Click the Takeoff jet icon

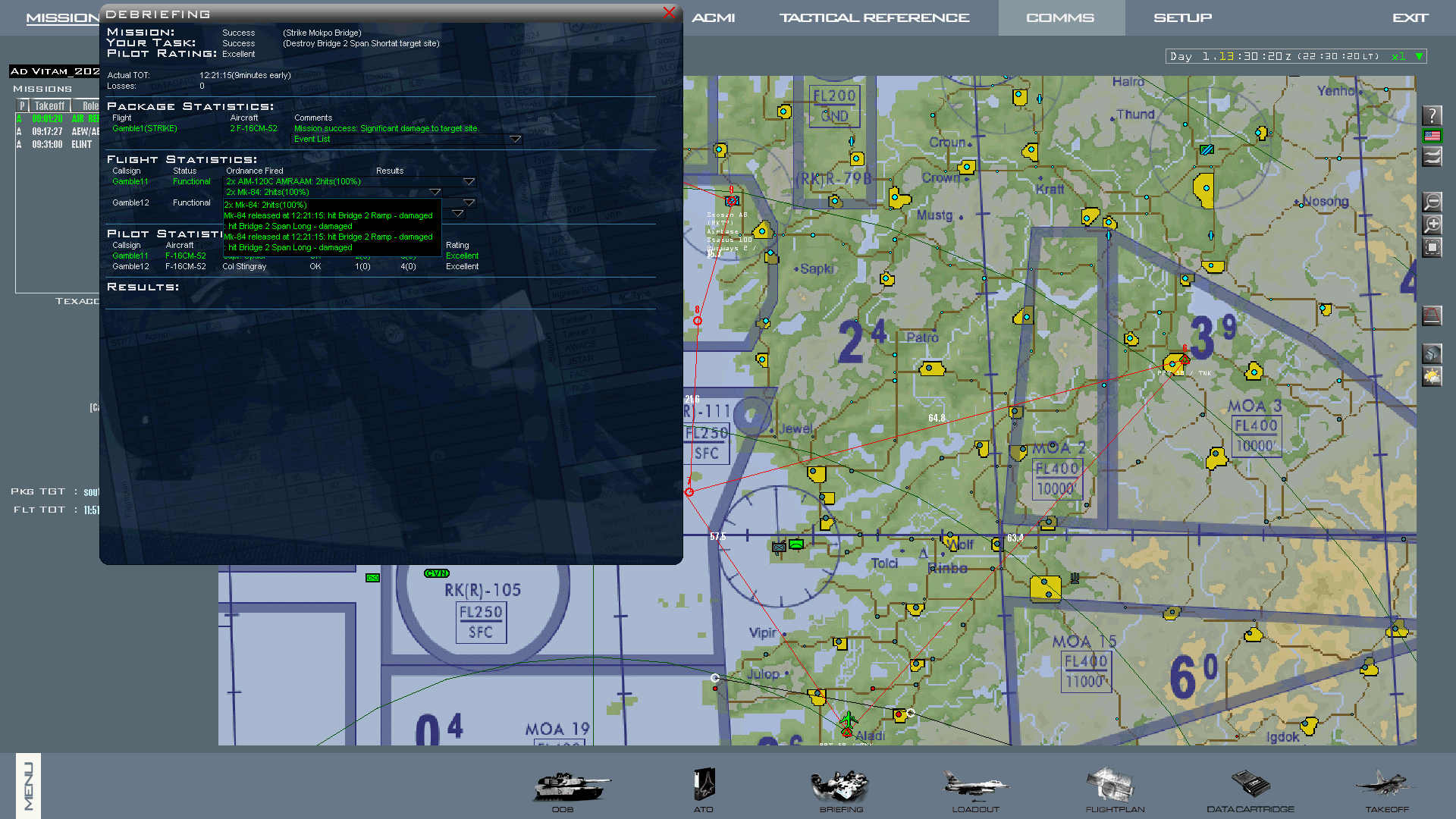click(1385, 784)
